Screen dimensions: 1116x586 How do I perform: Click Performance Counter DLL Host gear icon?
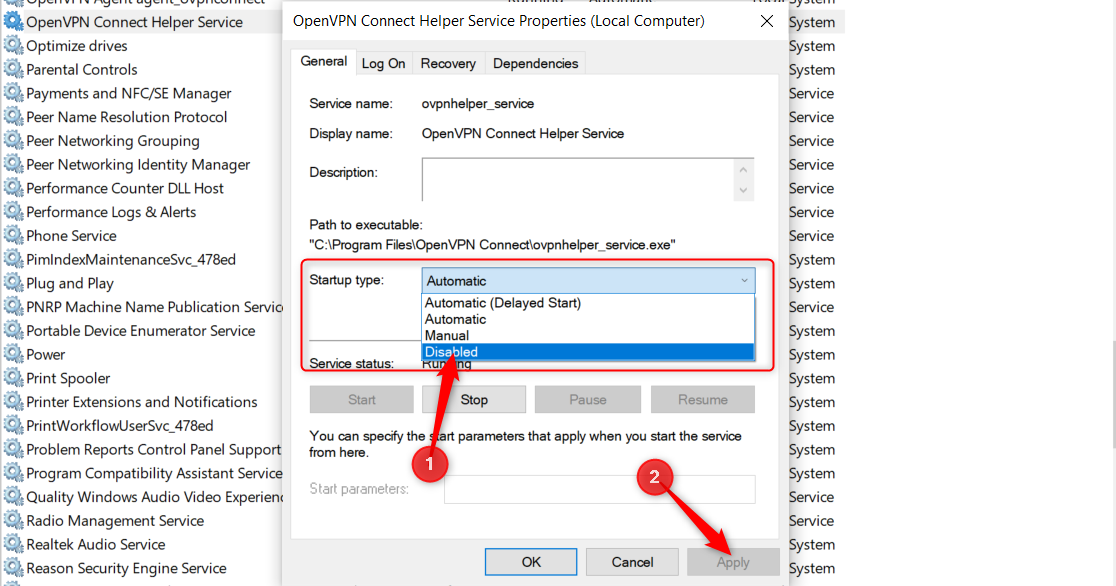coord(14,188)
